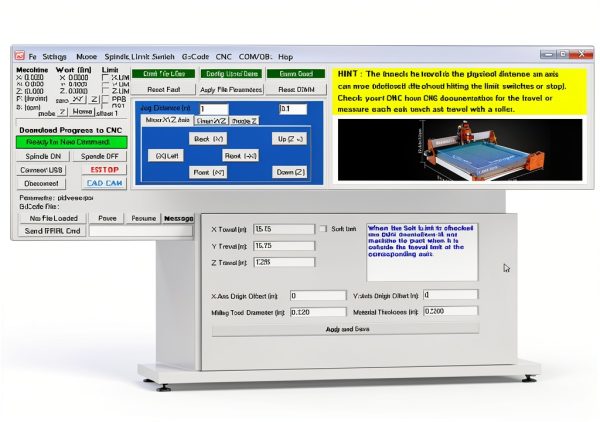Jog Front (-Y) button

(208, 172)
